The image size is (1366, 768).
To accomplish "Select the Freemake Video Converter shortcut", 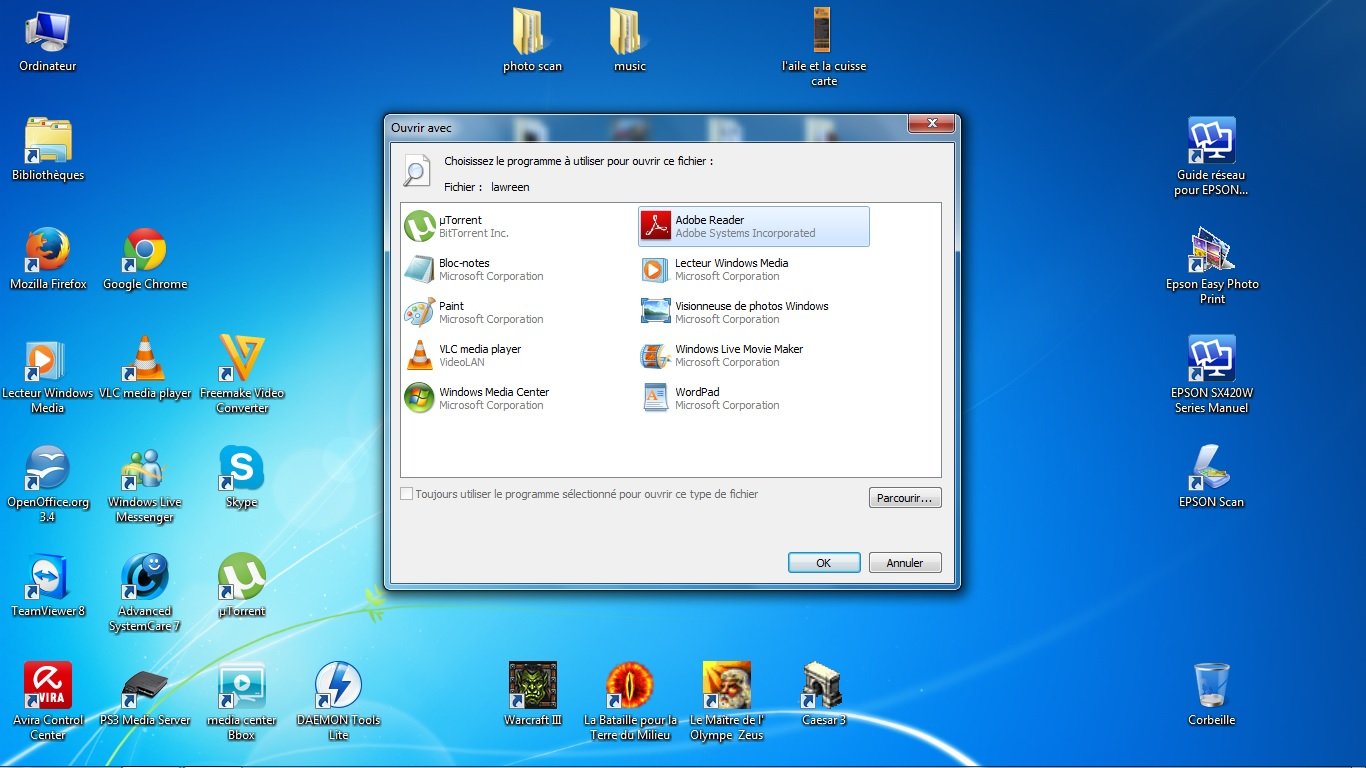I will (x=242, y=375).
